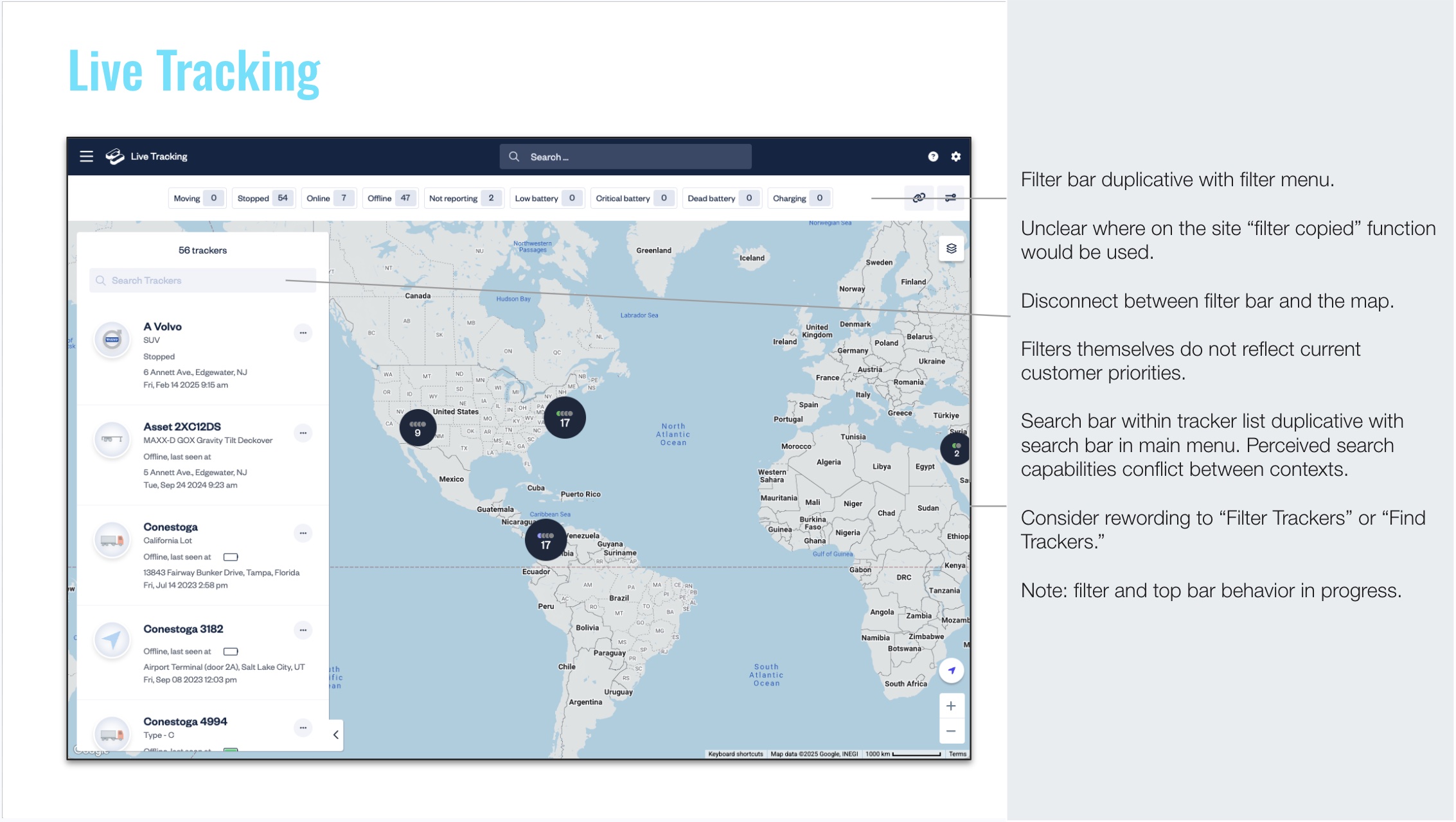Click the A Volvo tracker avatar

click(x=112, y=339)
